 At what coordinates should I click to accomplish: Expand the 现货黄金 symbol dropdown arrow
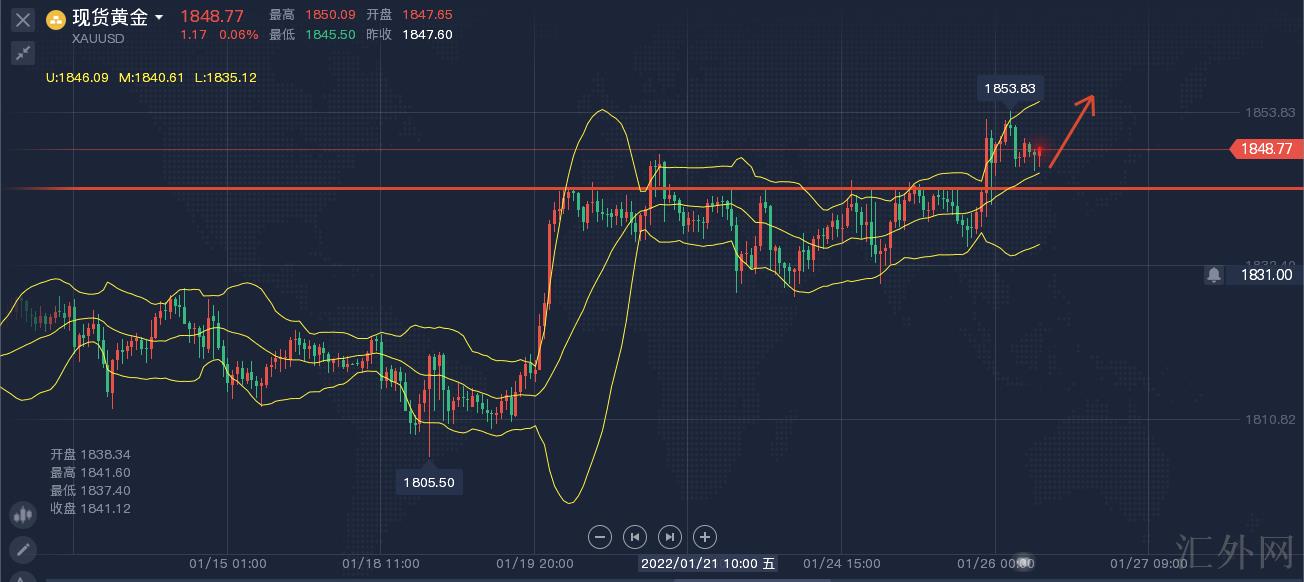[x=159, y=18]
